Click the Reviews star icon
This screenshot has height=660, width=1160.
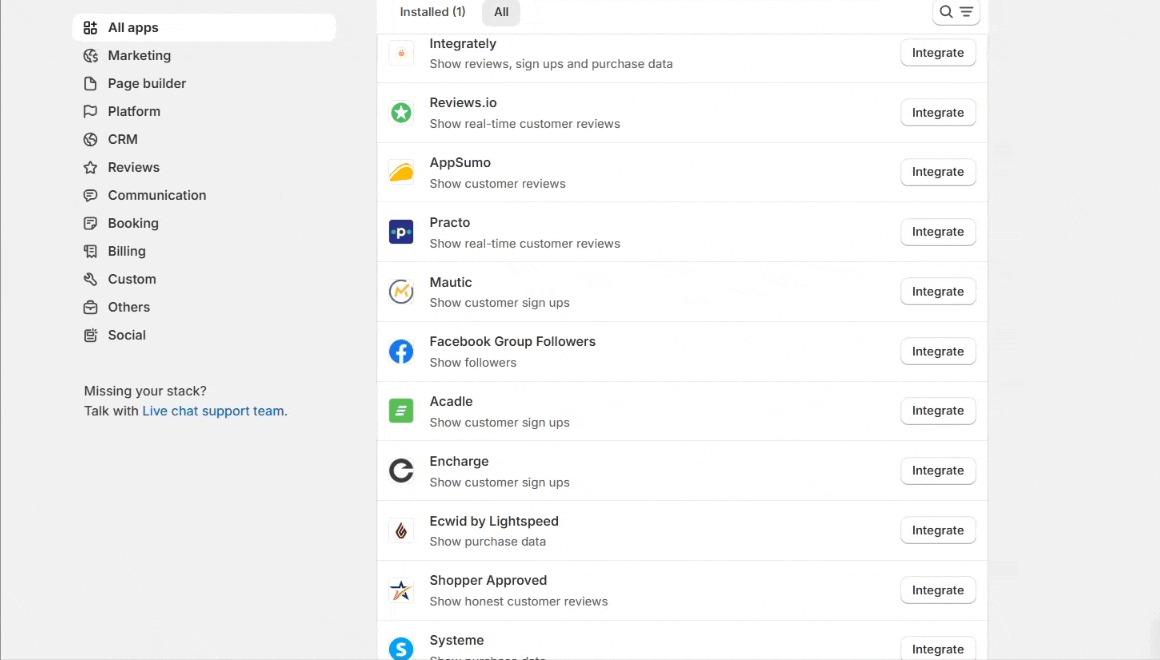click(90, 167)
